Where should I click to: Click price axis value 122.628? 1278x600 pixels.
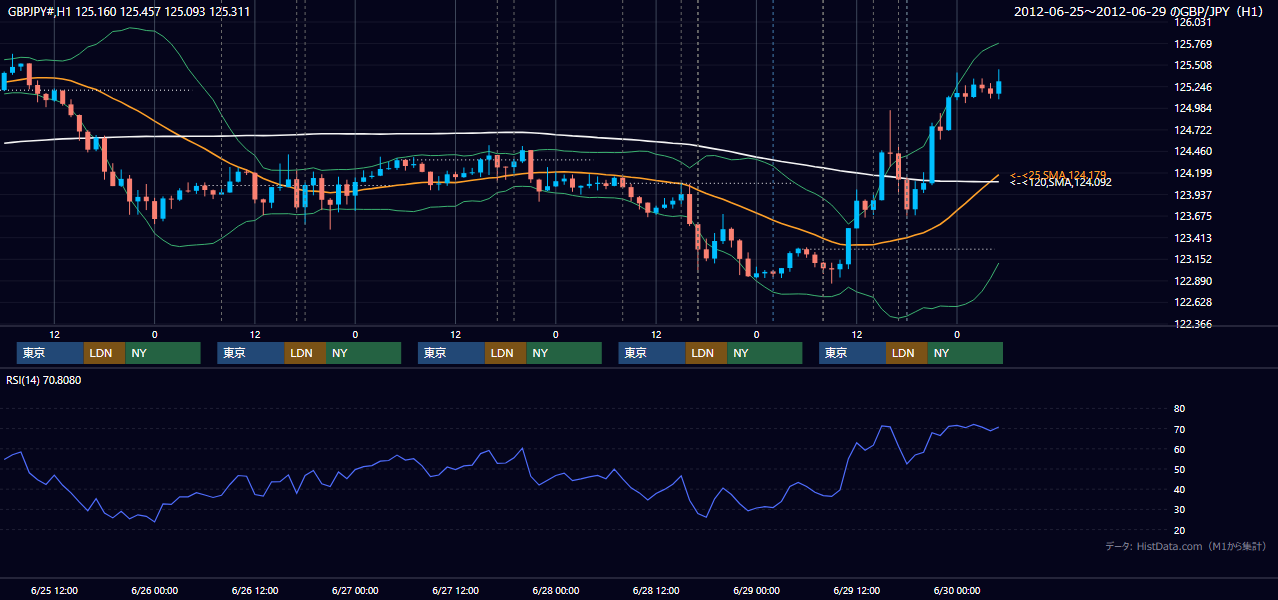click(1192, 302)
